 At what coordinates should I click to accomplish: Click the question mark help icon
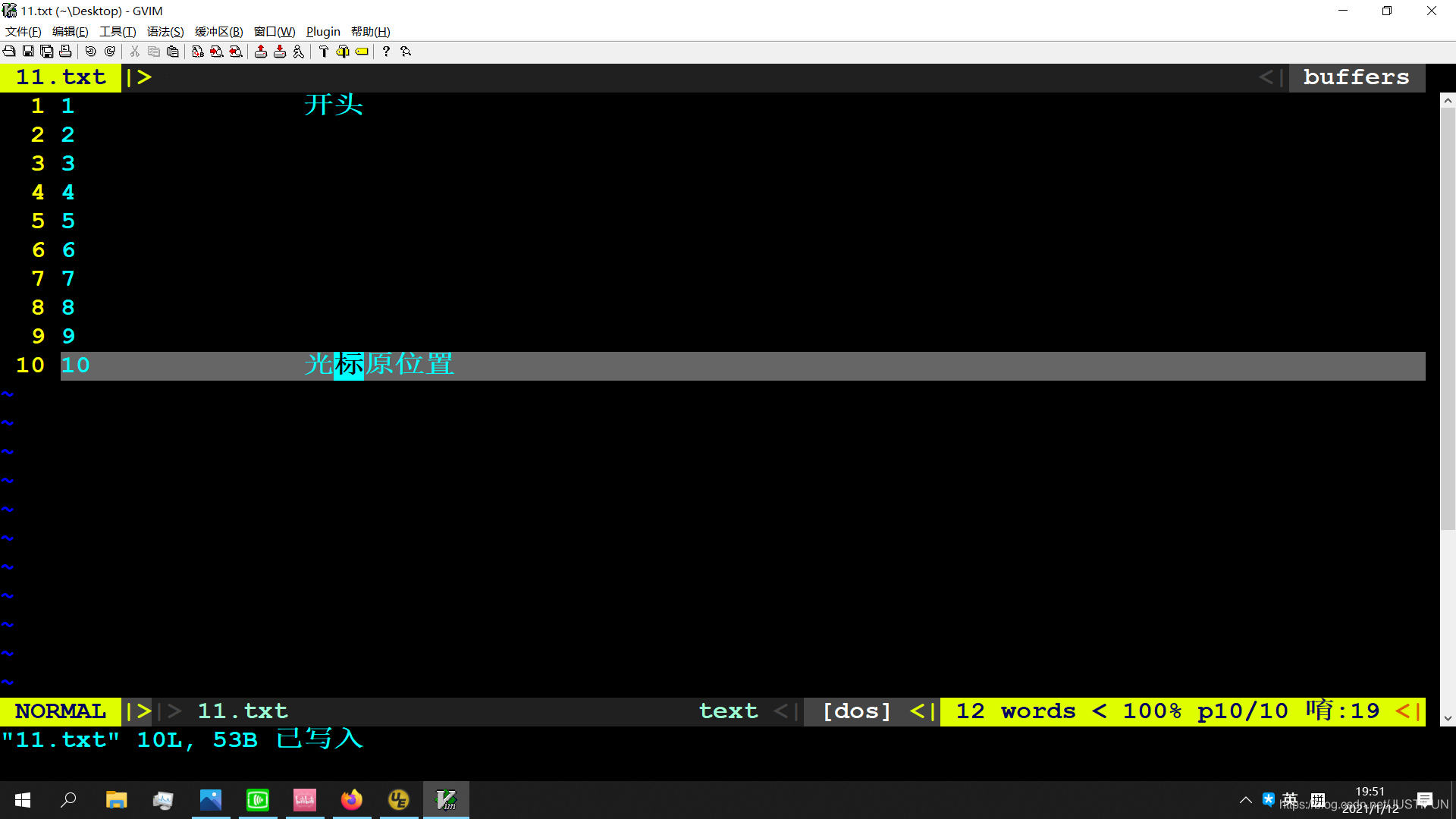(x=386, y=52)
